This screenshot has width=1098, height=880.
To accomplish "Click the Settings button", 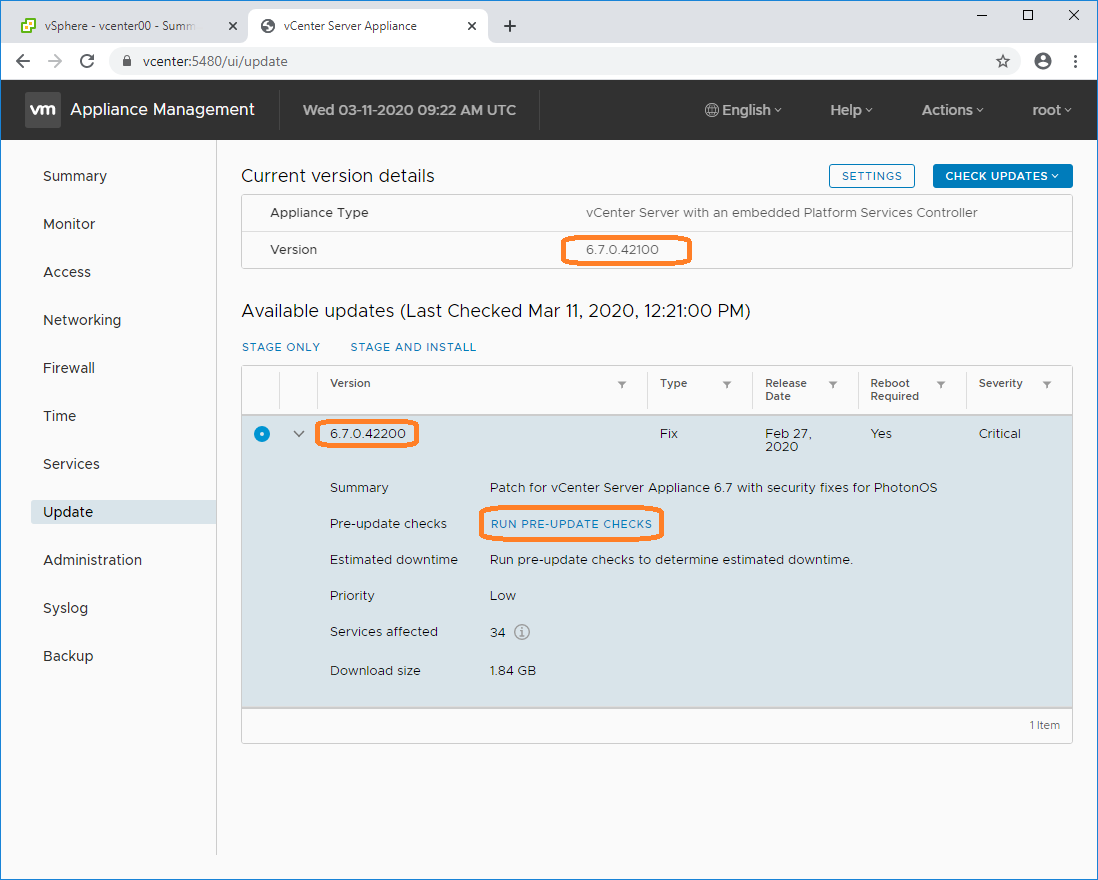I will (872, 176).
